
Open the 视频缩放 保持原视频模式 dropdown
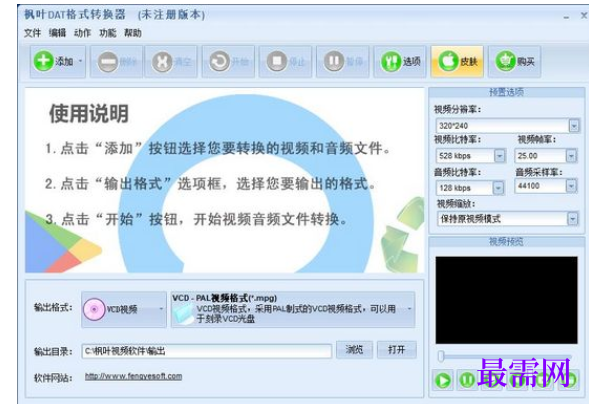(x=572, y=219)
